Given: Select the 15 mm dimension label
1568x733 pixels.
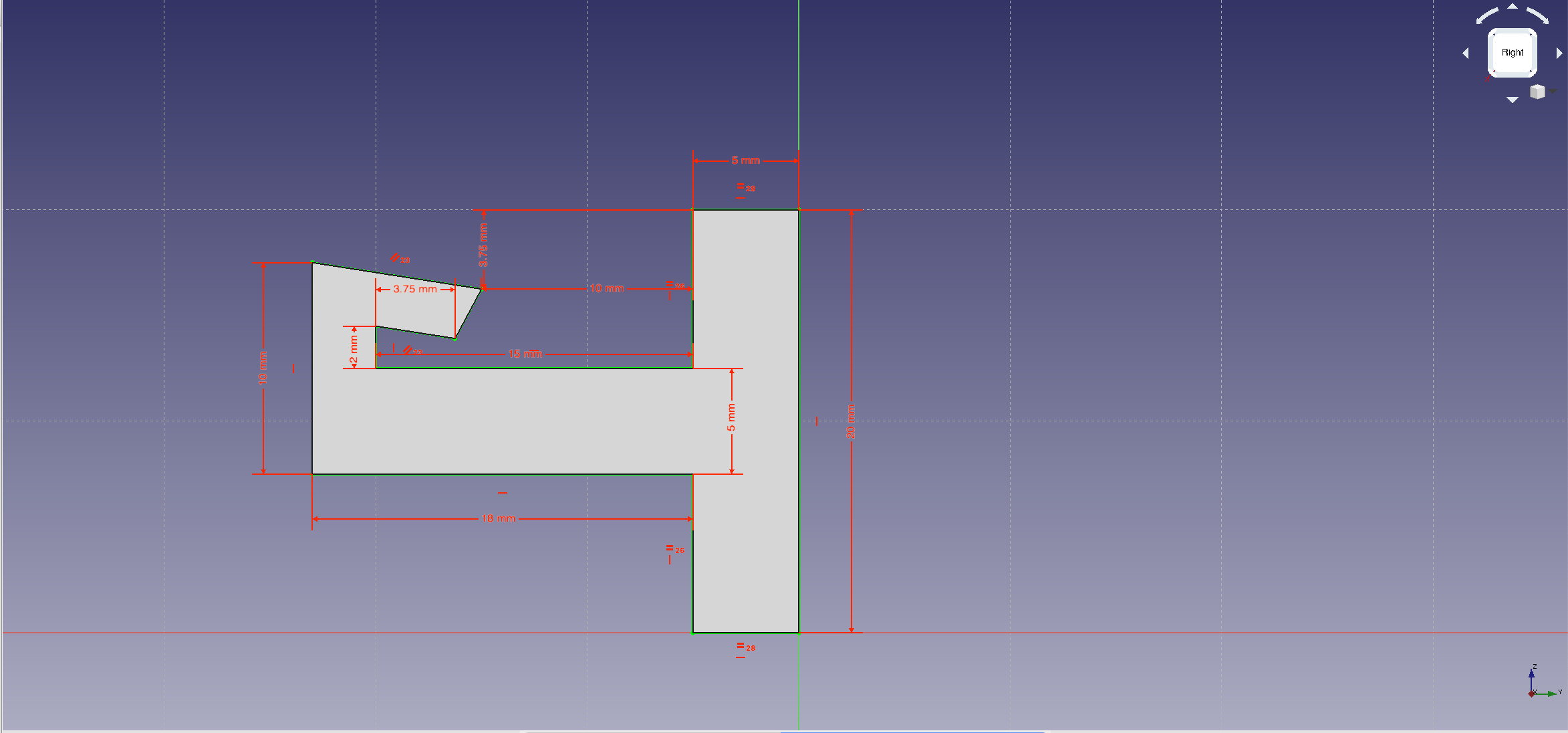Looking at the screenshot, I should tap(525, 354).
